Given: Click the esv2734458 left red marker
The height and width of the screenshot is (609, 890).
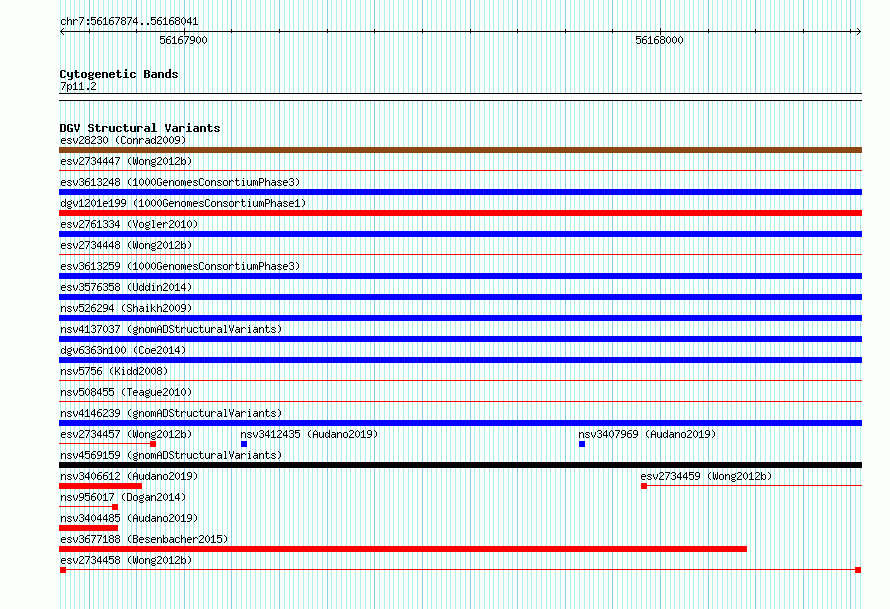Looking at the screenshot, I should coord(63,570).
